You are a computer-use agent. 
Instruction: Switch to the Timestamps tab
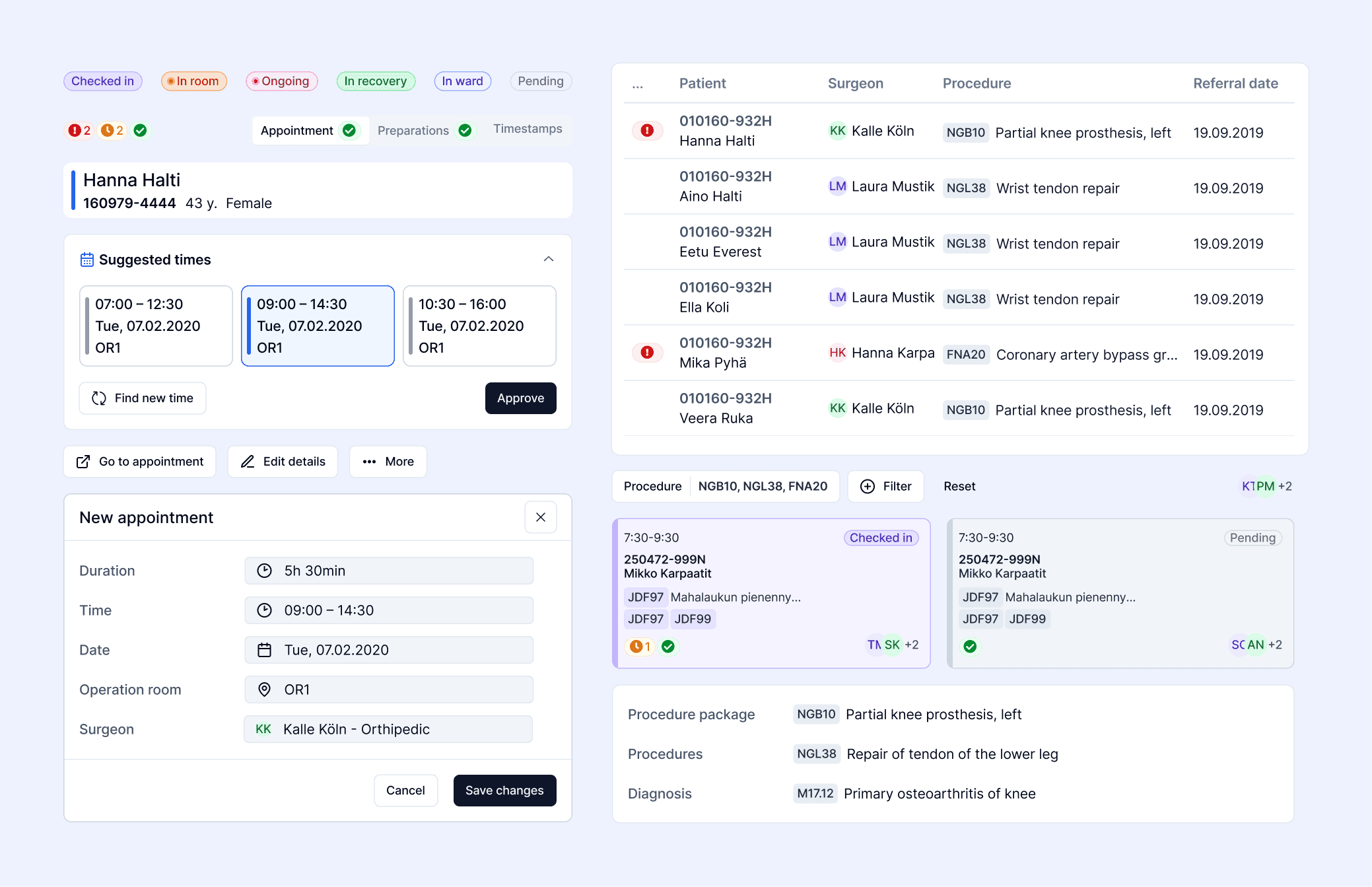tap(528, 129)
